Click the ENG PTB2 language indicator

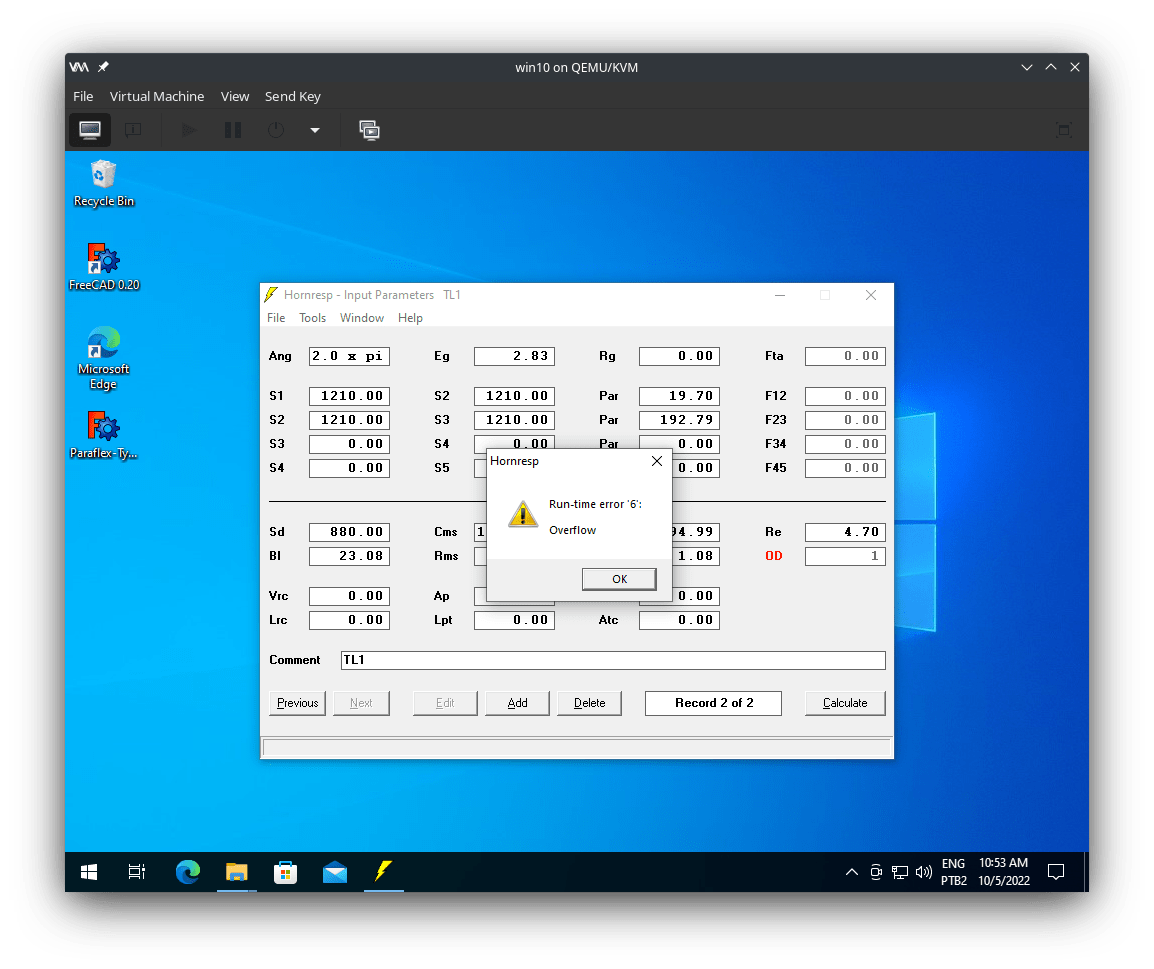click(954, 872)
